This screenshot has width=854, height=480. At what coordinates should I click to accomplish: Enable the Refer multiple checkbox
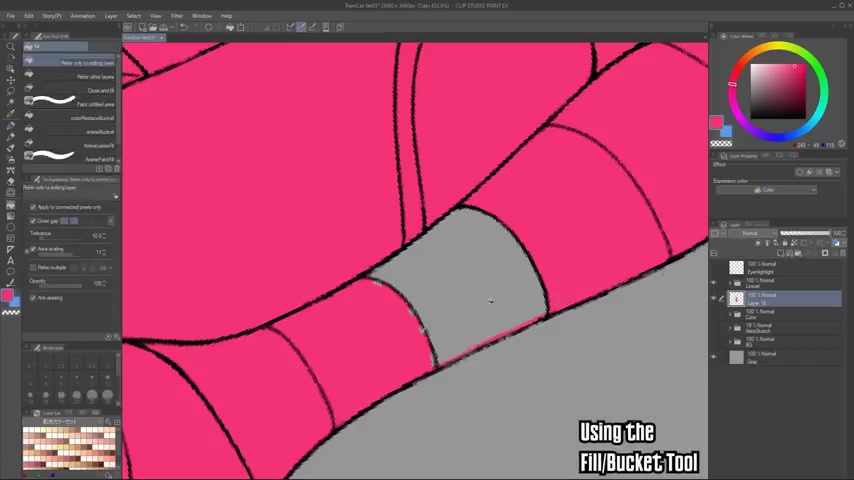click(x=33, y=268)
